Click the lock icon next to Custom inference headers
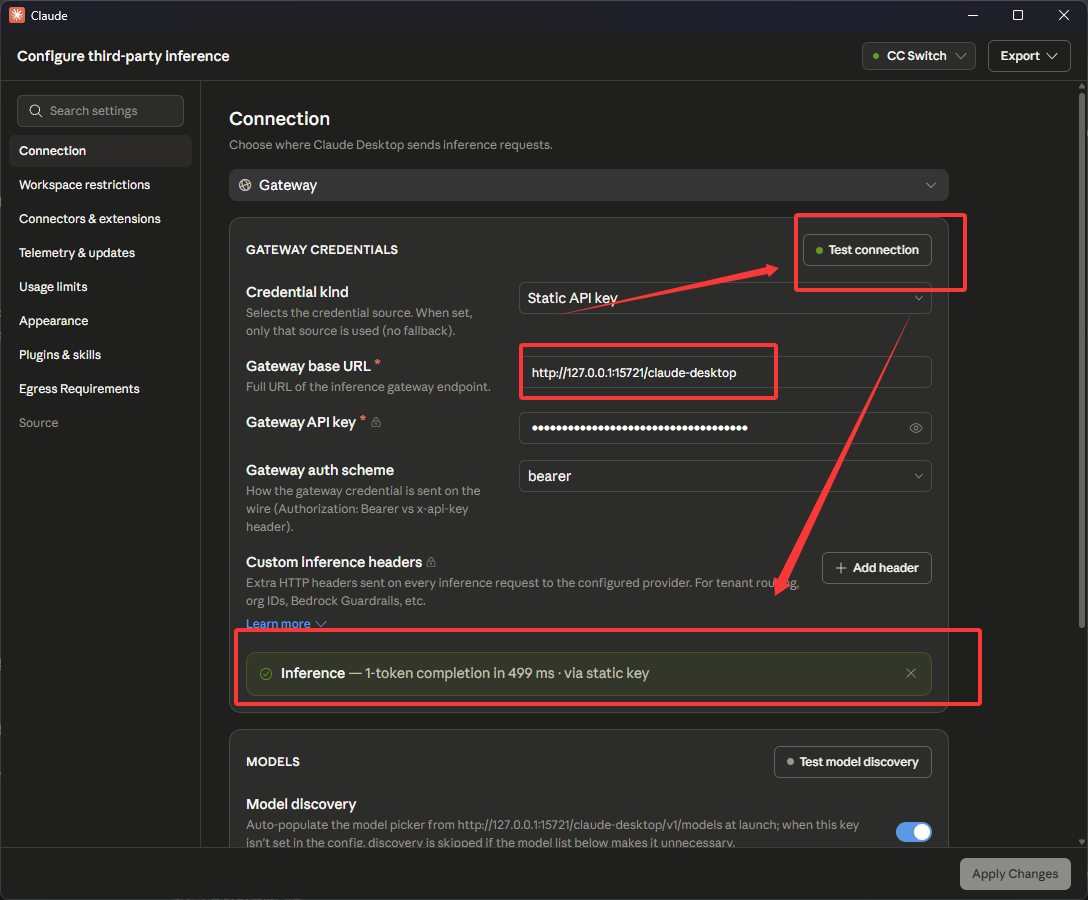Viewport: 1088px width, 900px height. (x=431, y=562)
